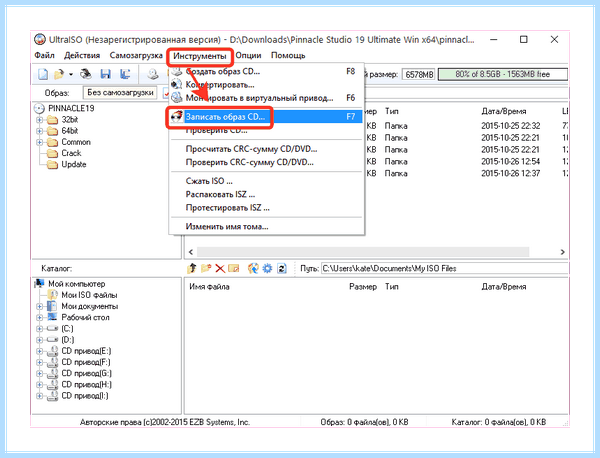Expand the 32bit folder tree node
600x458 pixels.
point(39,120)
